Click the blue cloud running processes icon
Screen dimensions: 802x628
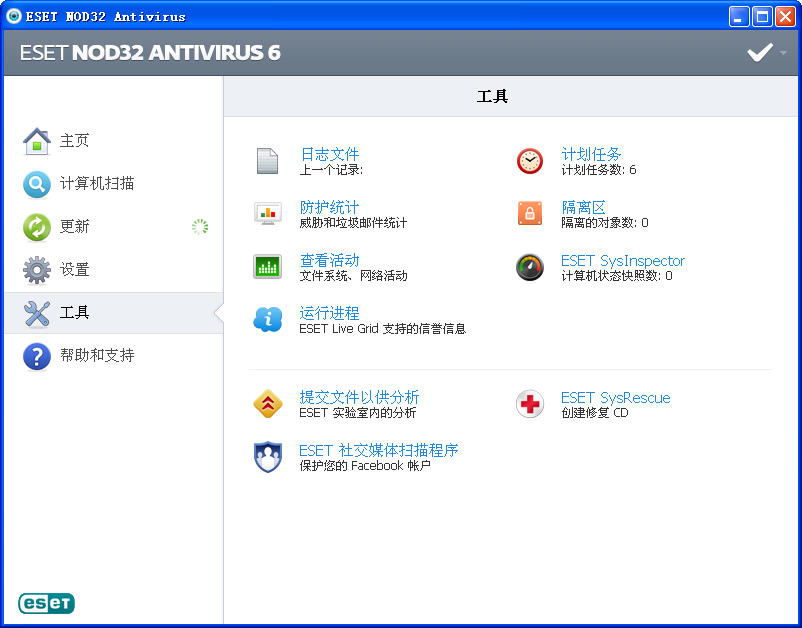tap(267, 319)
